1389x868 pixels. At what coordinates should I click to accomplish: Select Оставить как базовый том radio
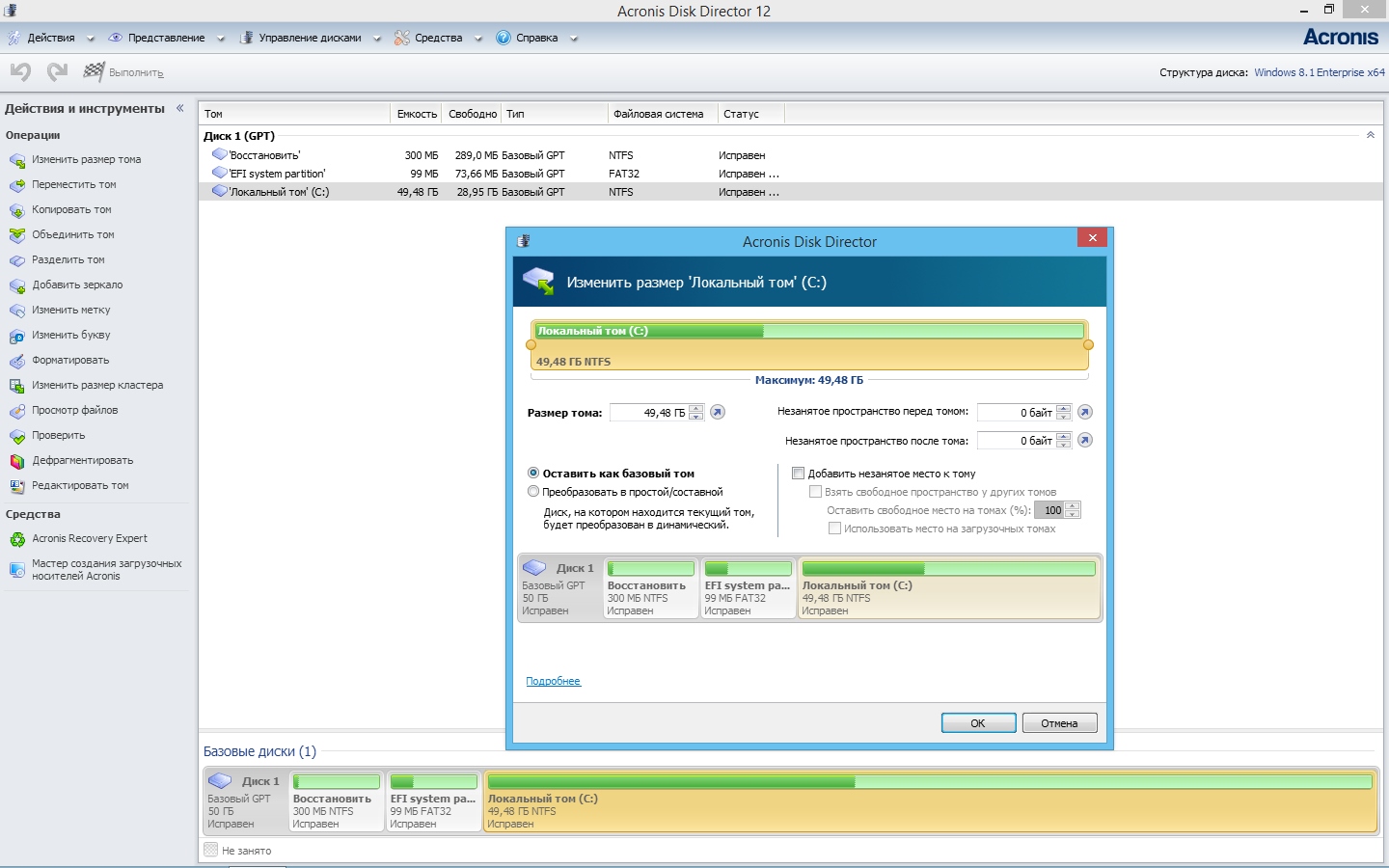tap(533, 473)
